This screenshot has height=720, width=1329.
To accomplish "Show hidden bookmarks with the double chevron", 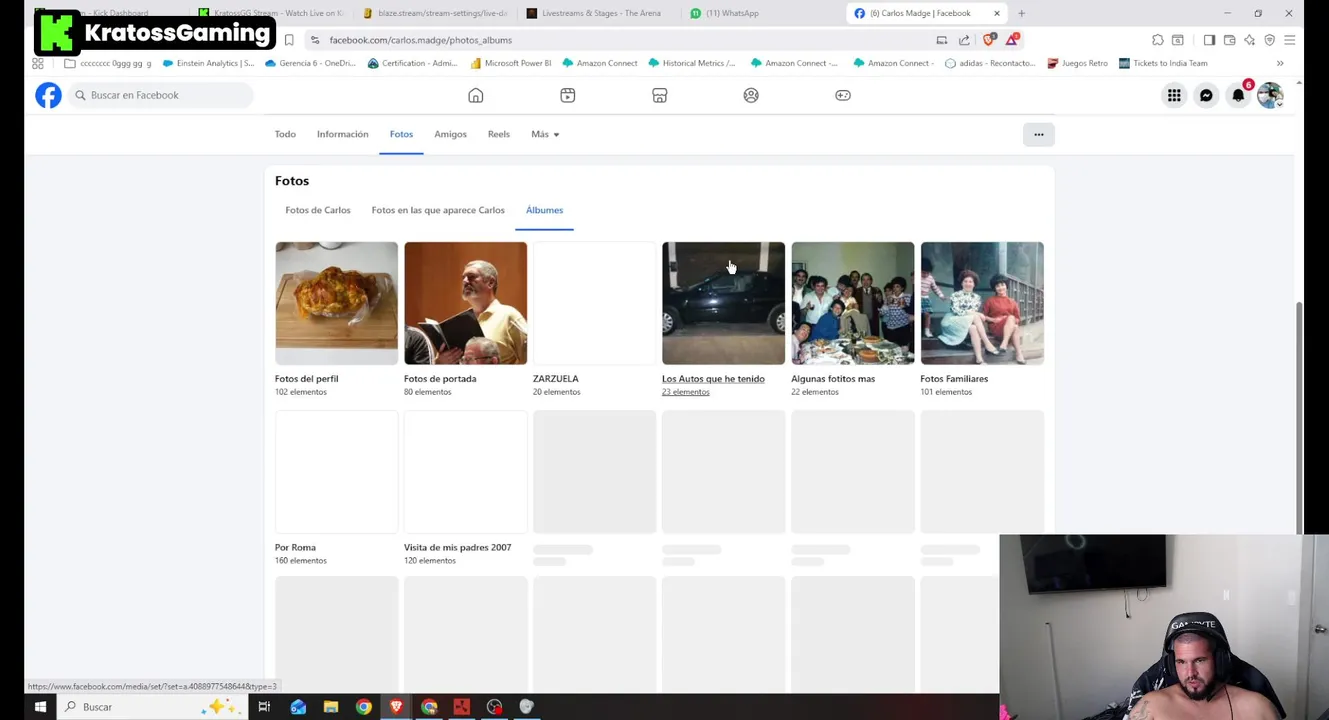I will point(1280,63).
